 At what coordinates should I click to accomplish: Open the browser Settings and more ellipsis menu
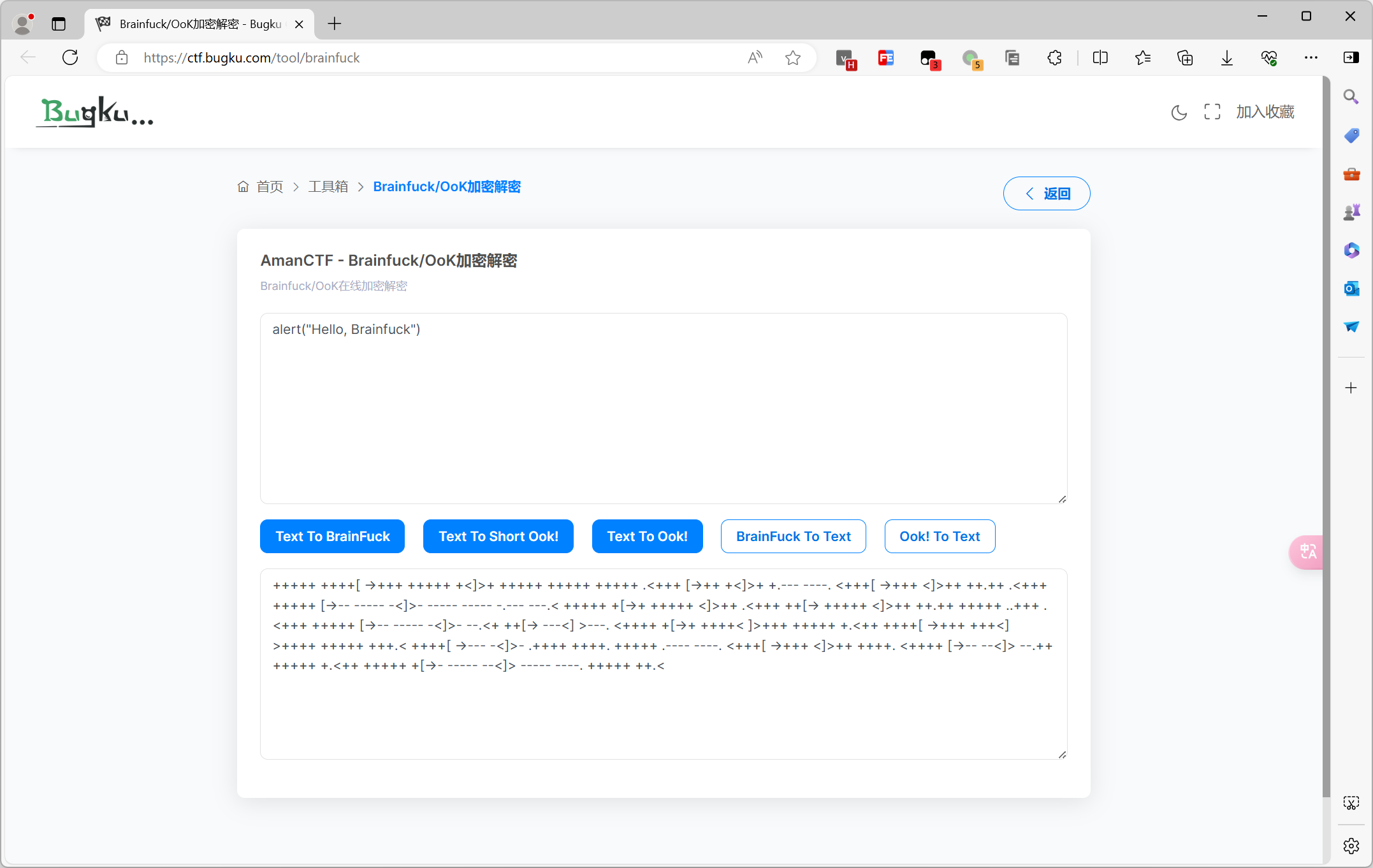[x=1311, y=58]
